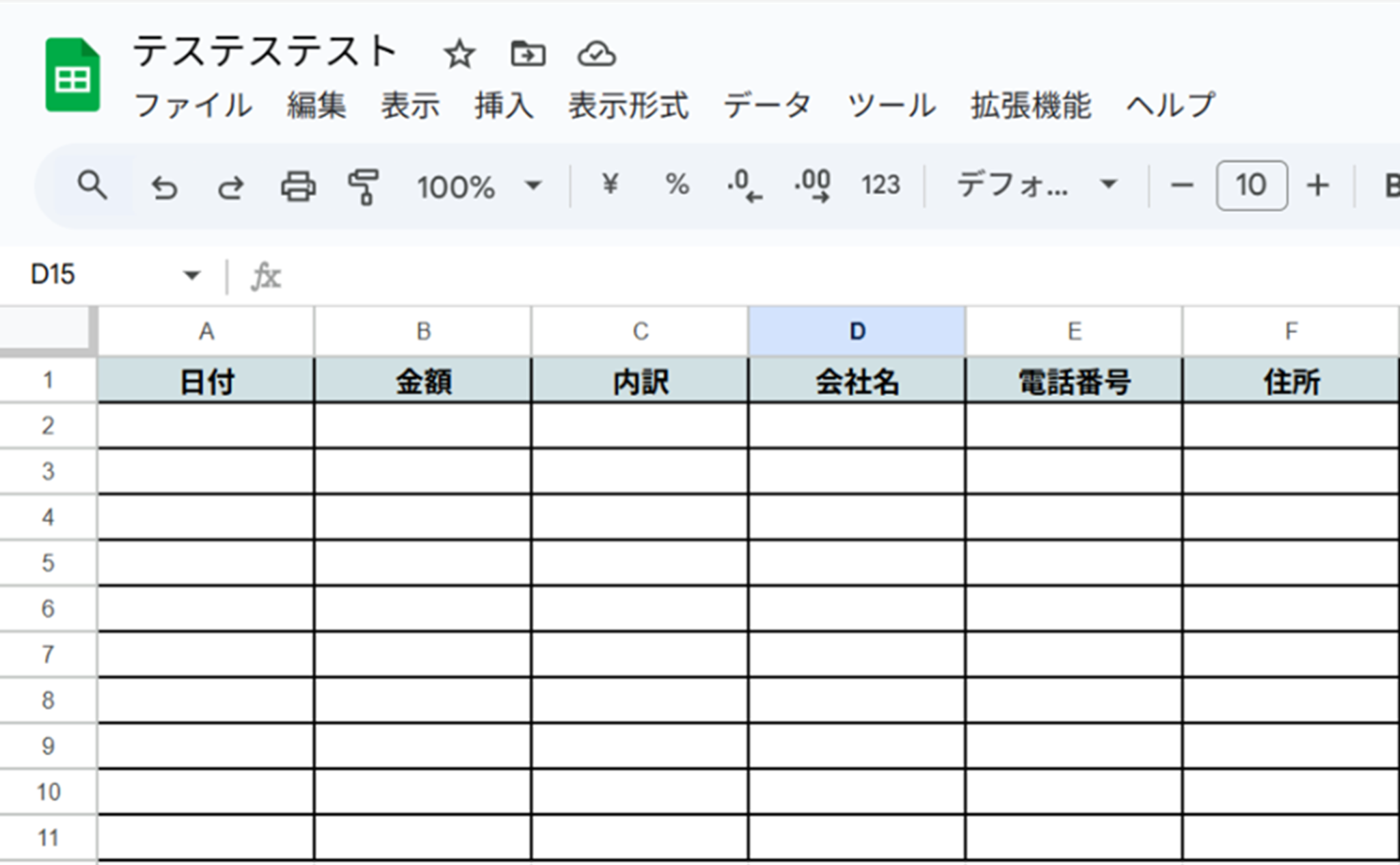
Task: Click the move to folder icon
Action: [x=528, y=53]
